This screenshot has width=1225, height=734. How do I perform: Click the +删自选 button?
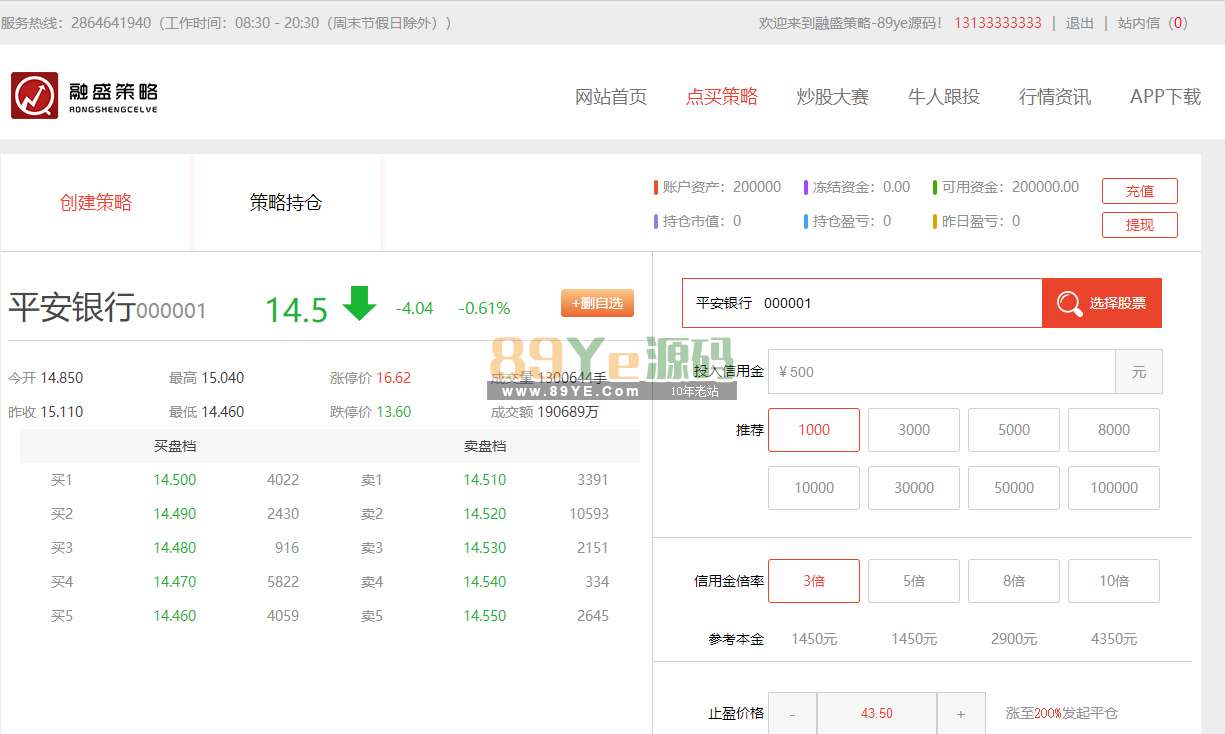pos(597,303)
